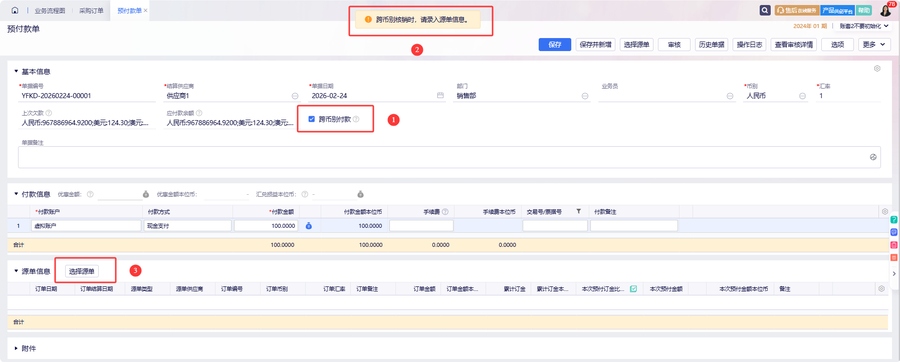This screenshot has height=362, width=900.
Task: Click green help widget on right sidebar
Action: pyautogui.click(x=894, y=220)
